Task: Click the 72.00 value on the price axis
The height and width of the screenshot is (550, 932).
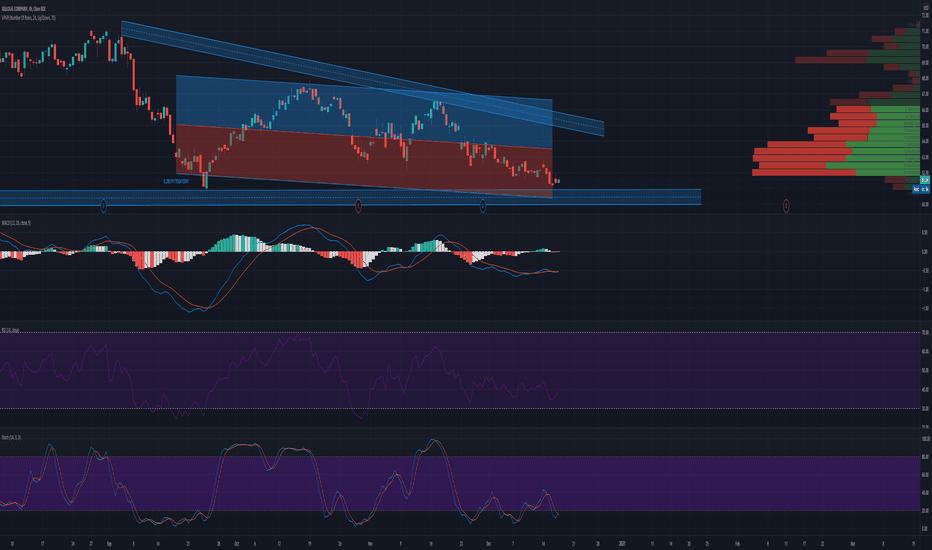Action: click(925, 15)
